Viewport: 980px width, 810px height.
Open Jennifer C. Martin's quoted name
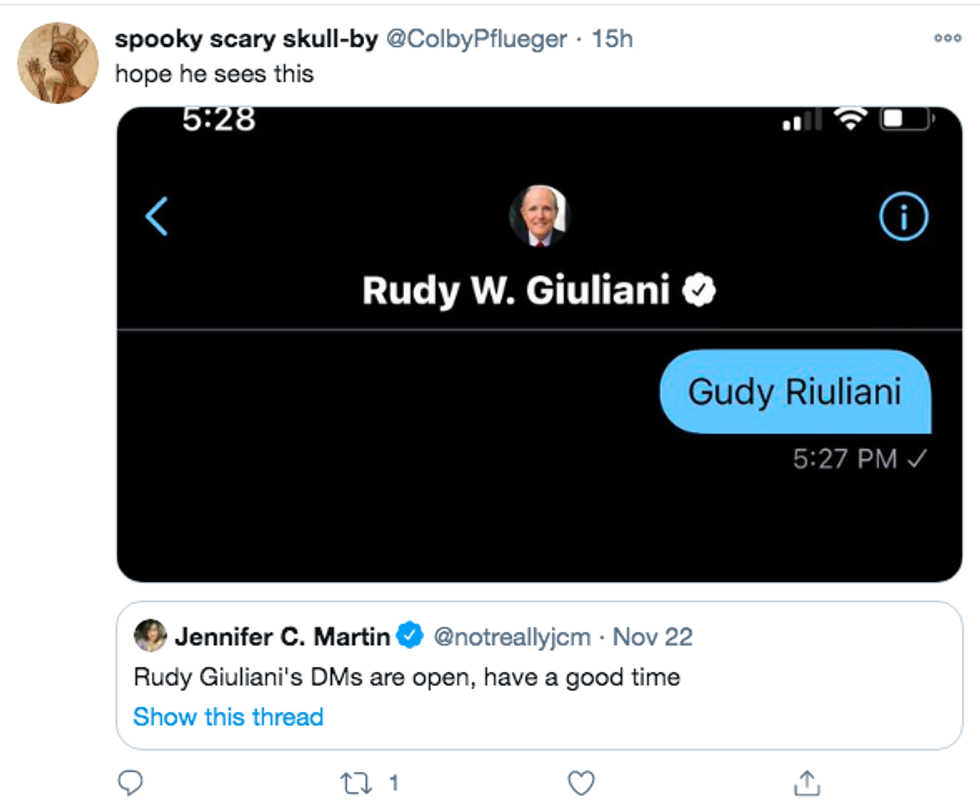(x=282, y=637)
